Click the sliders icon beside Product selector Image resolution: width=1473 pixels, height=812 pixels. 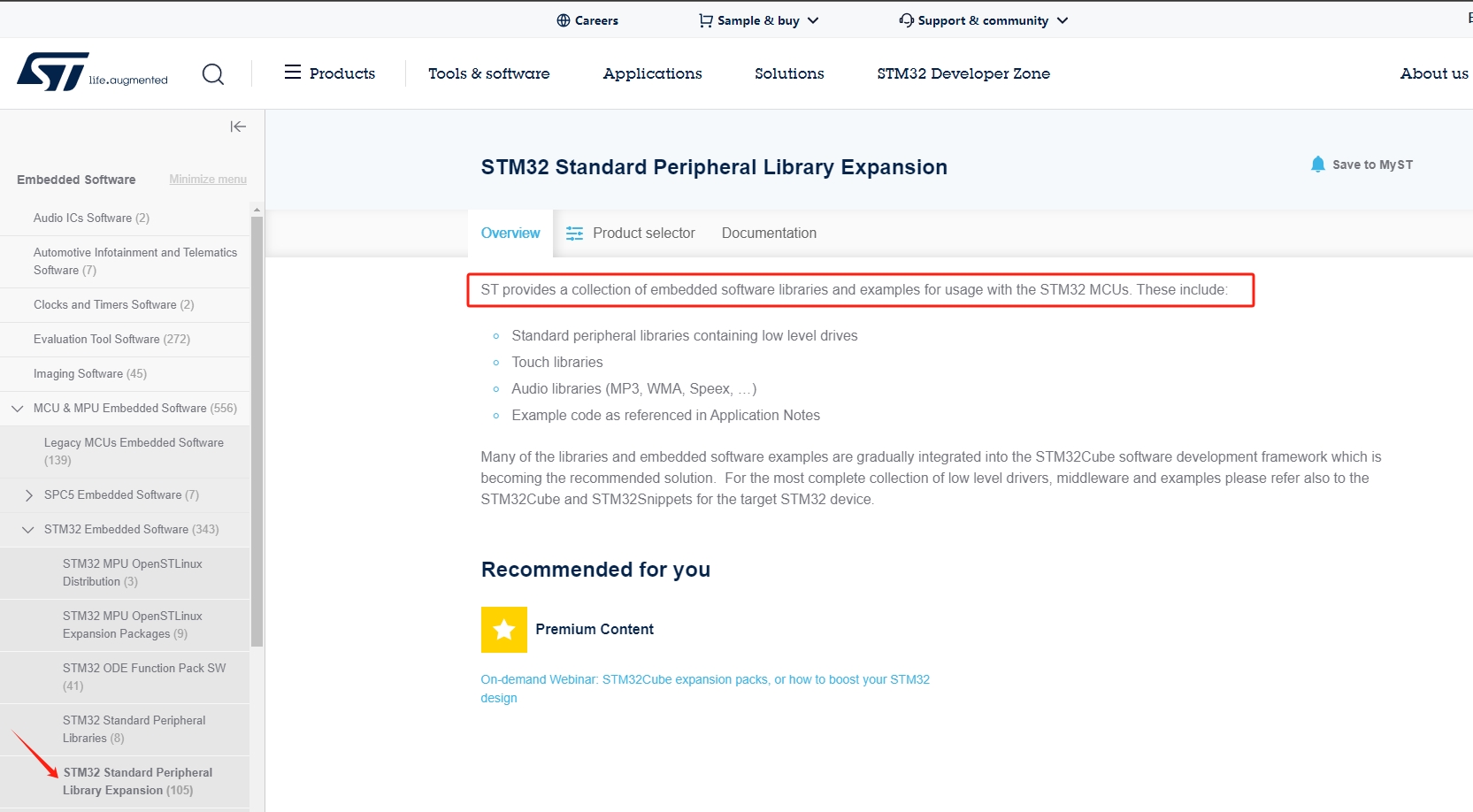pos(574,234)
